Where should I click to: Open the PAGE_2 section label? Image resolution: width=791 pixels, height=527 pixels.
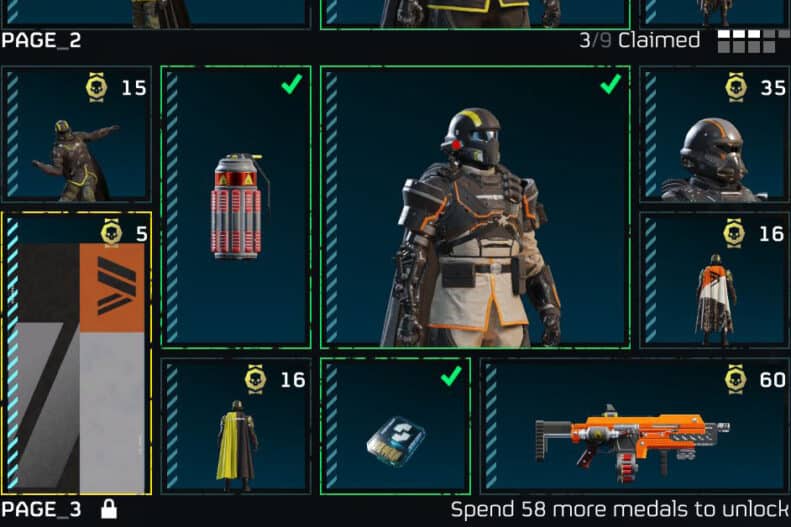coord(41,40)
